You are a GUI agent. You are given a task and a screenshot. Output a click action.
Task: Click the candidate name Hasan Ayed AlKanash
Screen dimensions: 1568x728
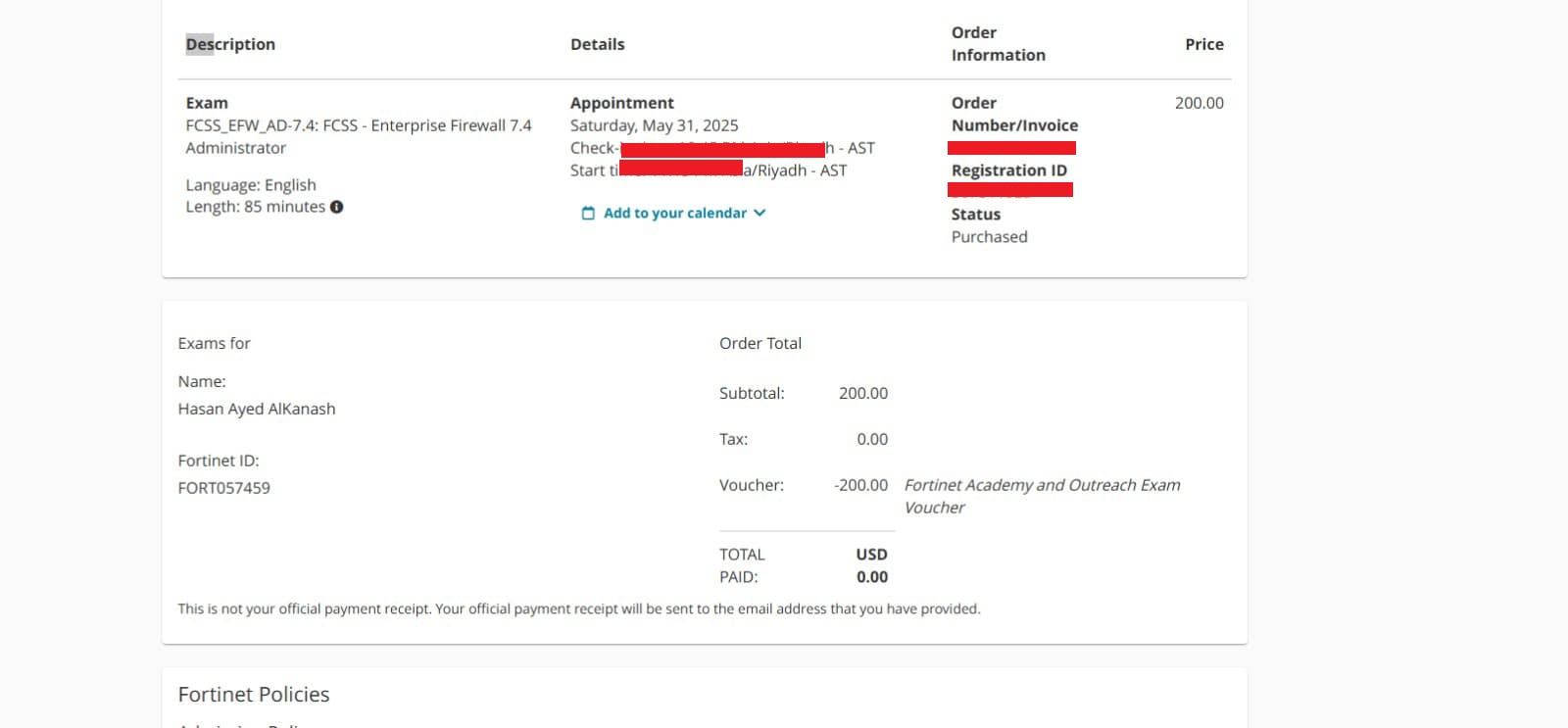click(257, 409)
